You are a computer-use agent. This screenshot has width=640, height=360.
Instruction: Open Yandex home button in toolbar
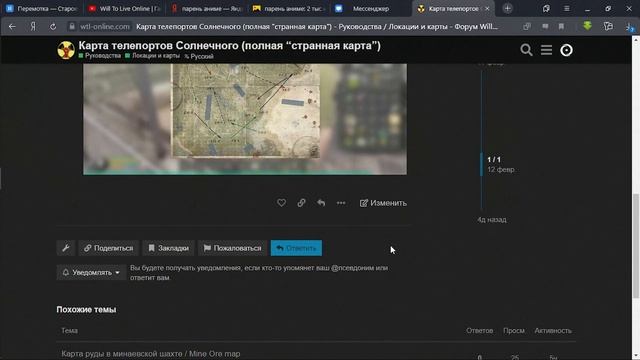coord(33,27)
